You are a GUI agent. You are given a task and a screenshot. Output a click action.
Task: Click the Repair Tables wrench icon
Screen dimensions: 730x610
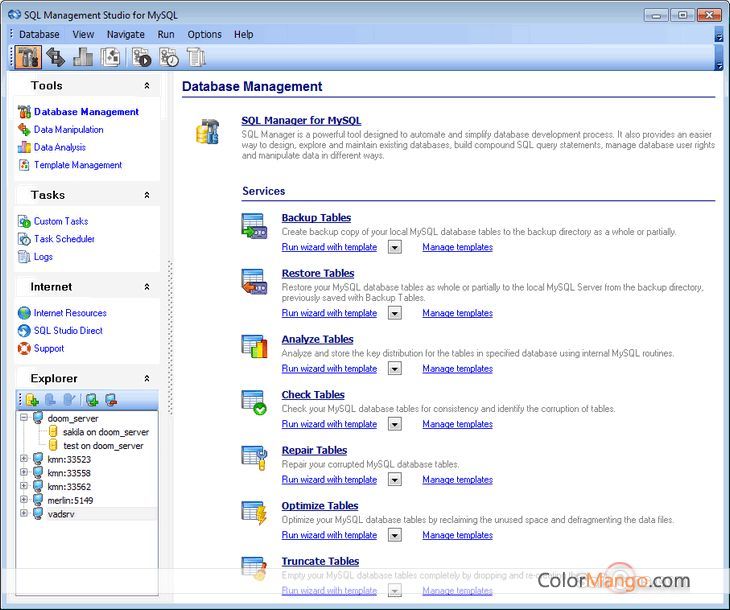tap(254, 458)
